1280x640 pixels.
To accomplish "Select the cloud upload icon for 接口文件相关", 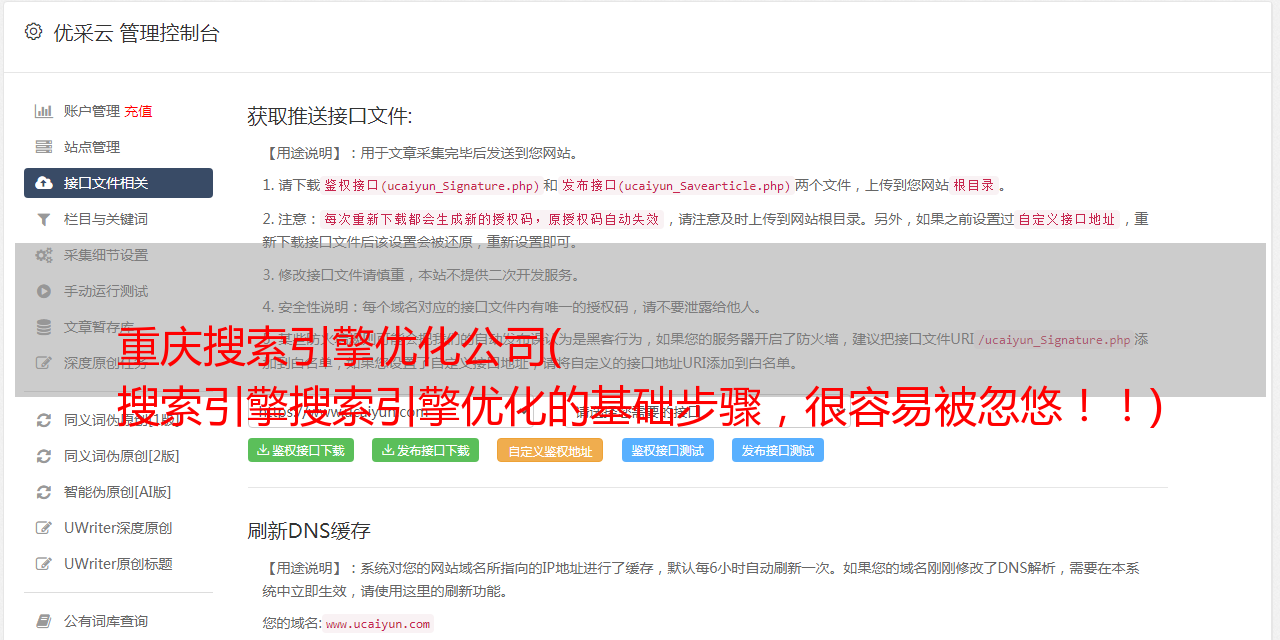I will (x=44, y=183).
